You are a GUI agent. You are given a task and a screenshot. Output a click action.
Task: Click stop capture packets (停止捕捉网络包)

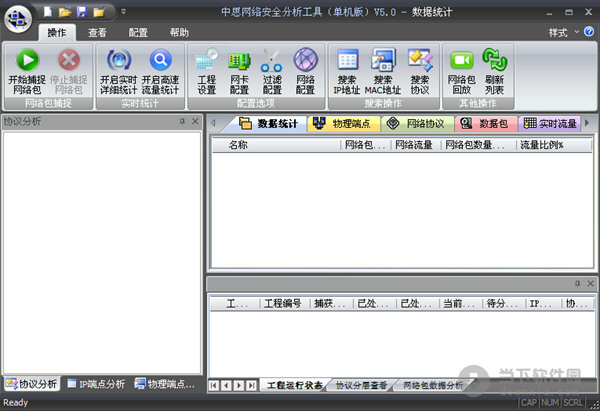69,71
